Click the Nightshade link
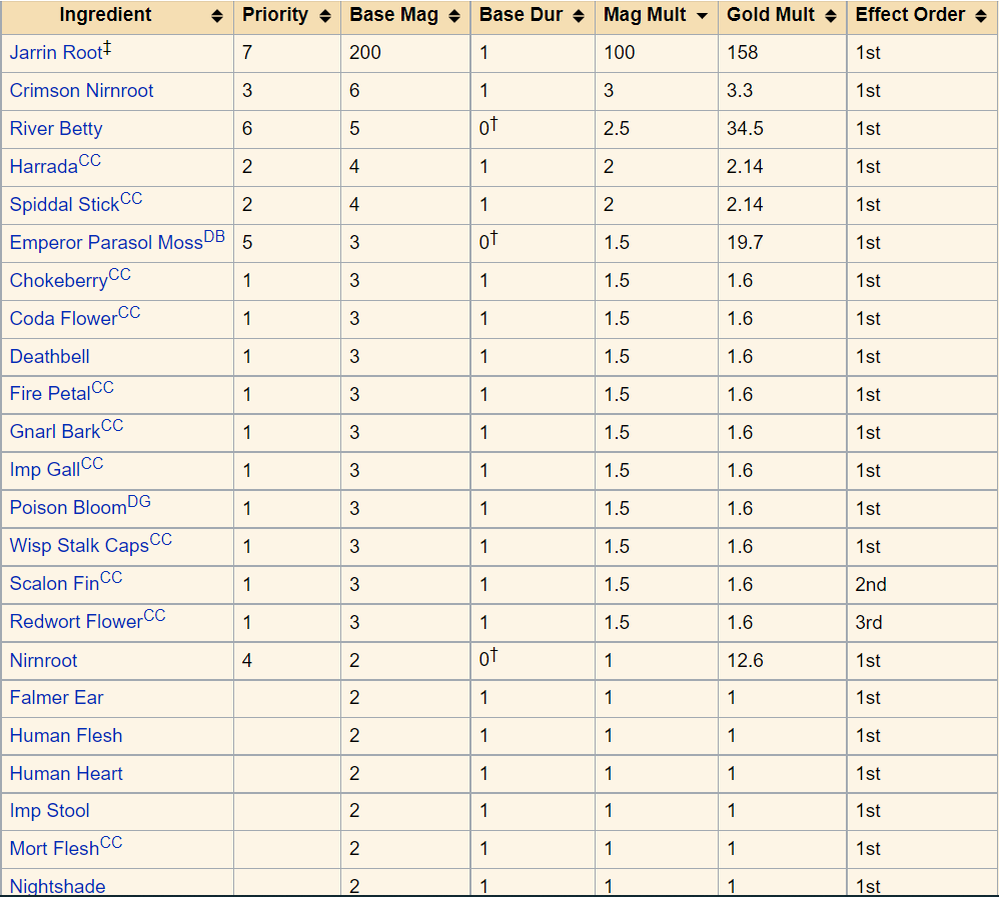Viewport: 999px width, 897px height. pos(57,886)
